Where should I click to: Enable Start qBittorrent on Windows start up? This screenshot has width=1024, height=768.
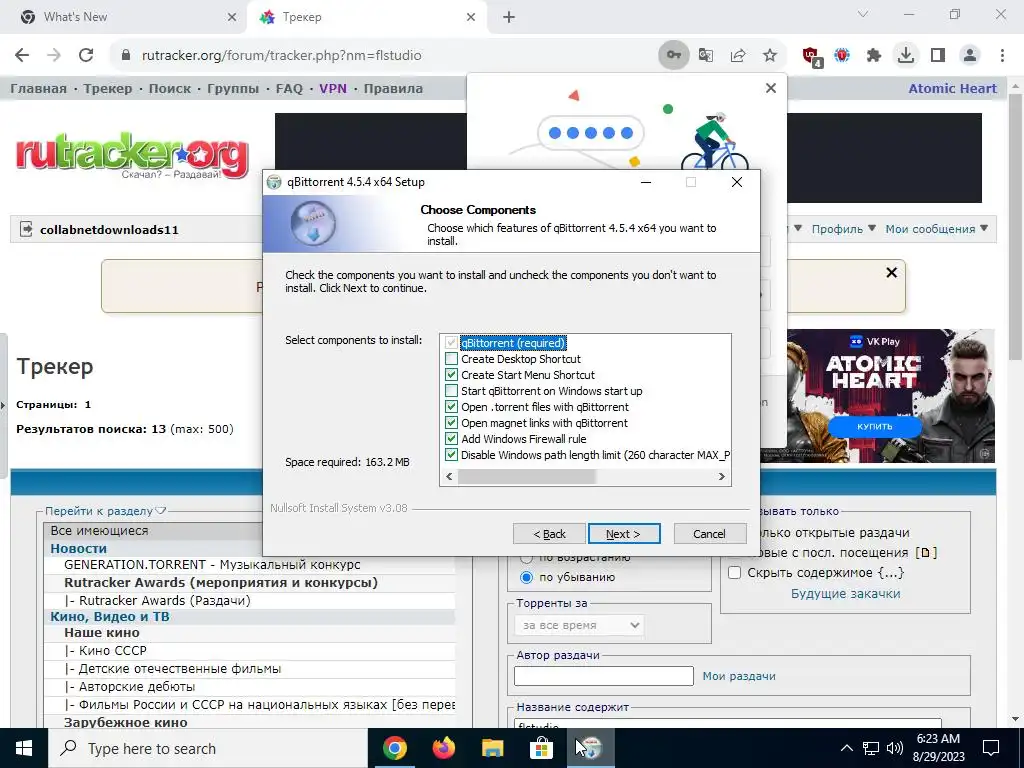451,391
